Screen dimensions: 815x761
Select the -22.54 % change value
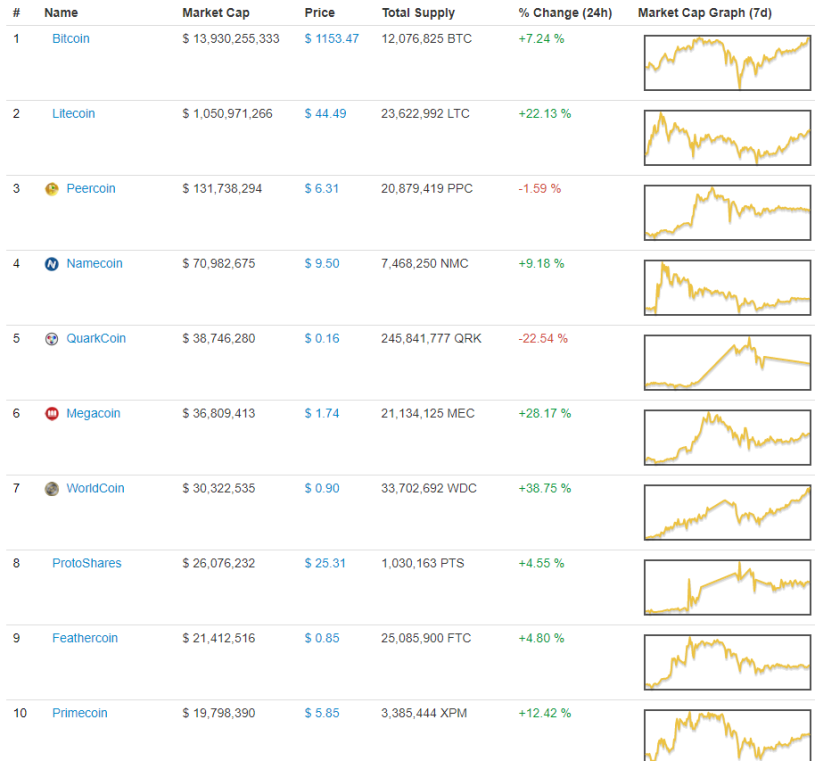pyautogui.click(x=543, y=338)
